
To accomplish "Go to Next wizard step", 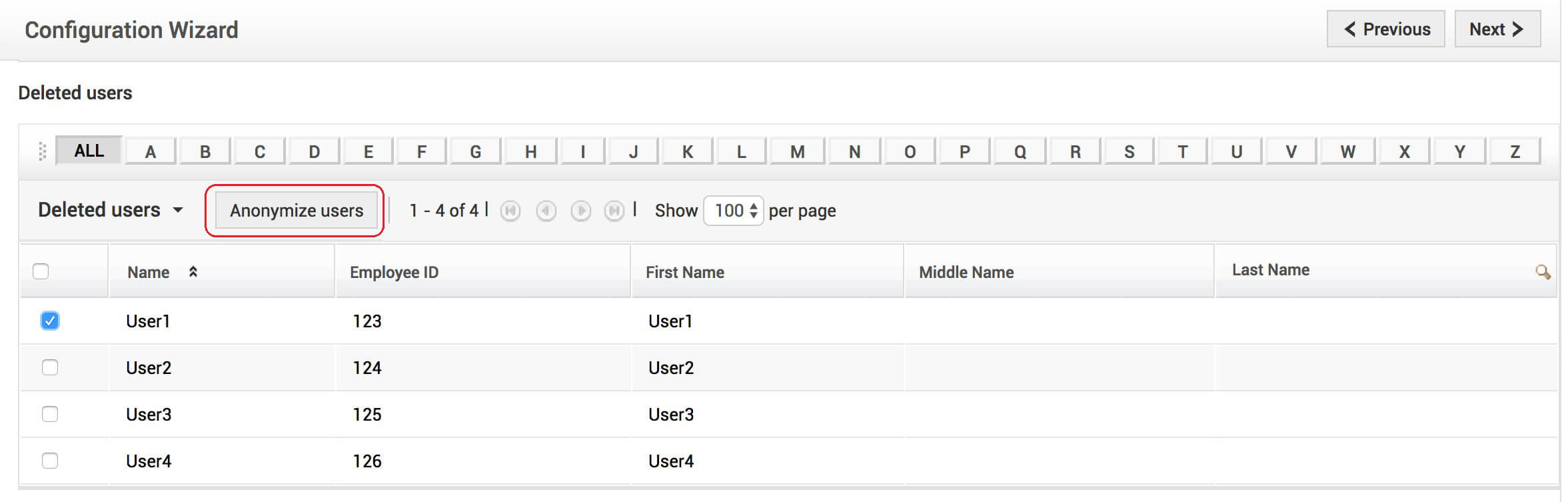I will (x=1497, y=29).
